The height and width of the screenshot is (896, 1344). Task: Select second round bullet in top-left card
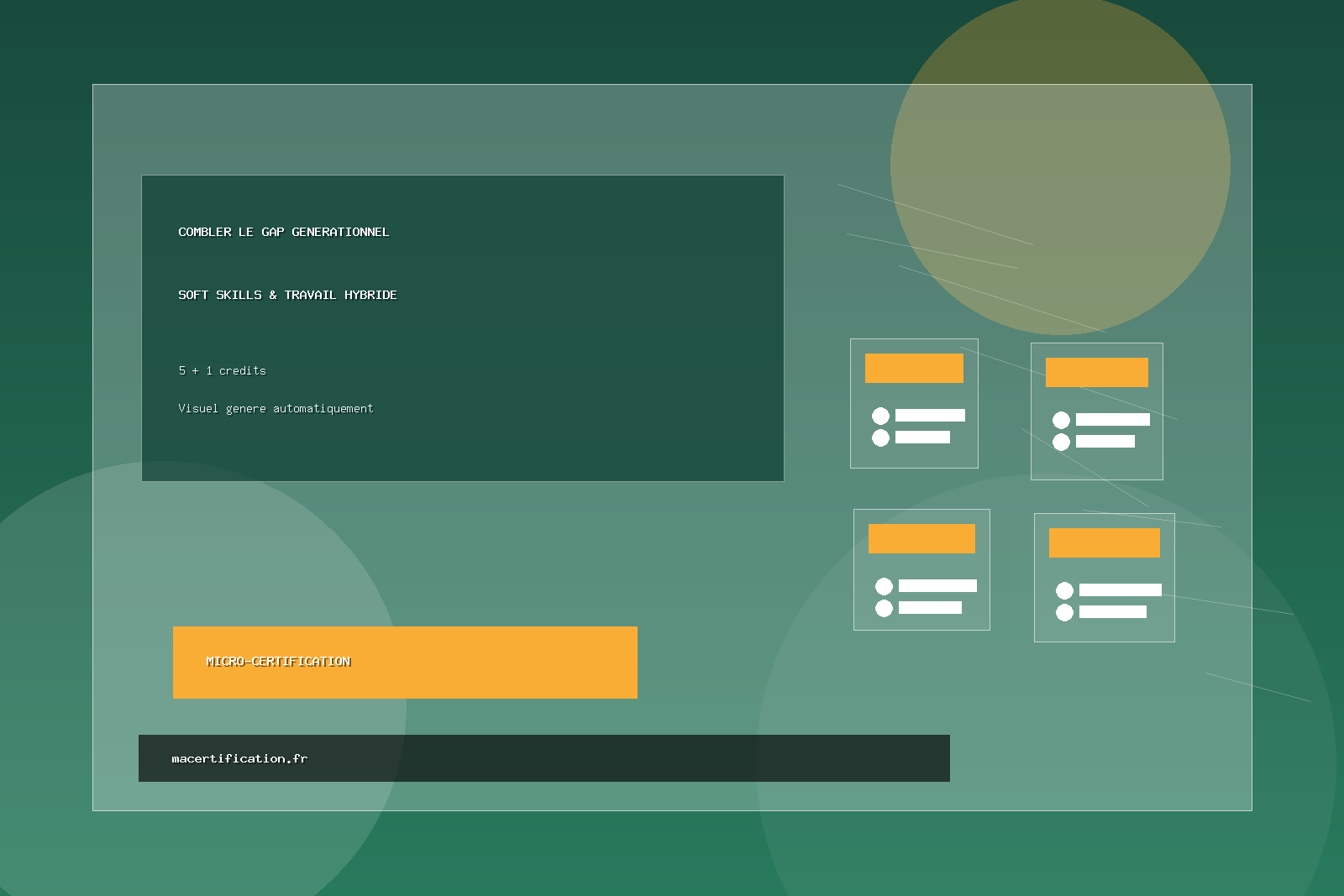click(880, 438)
